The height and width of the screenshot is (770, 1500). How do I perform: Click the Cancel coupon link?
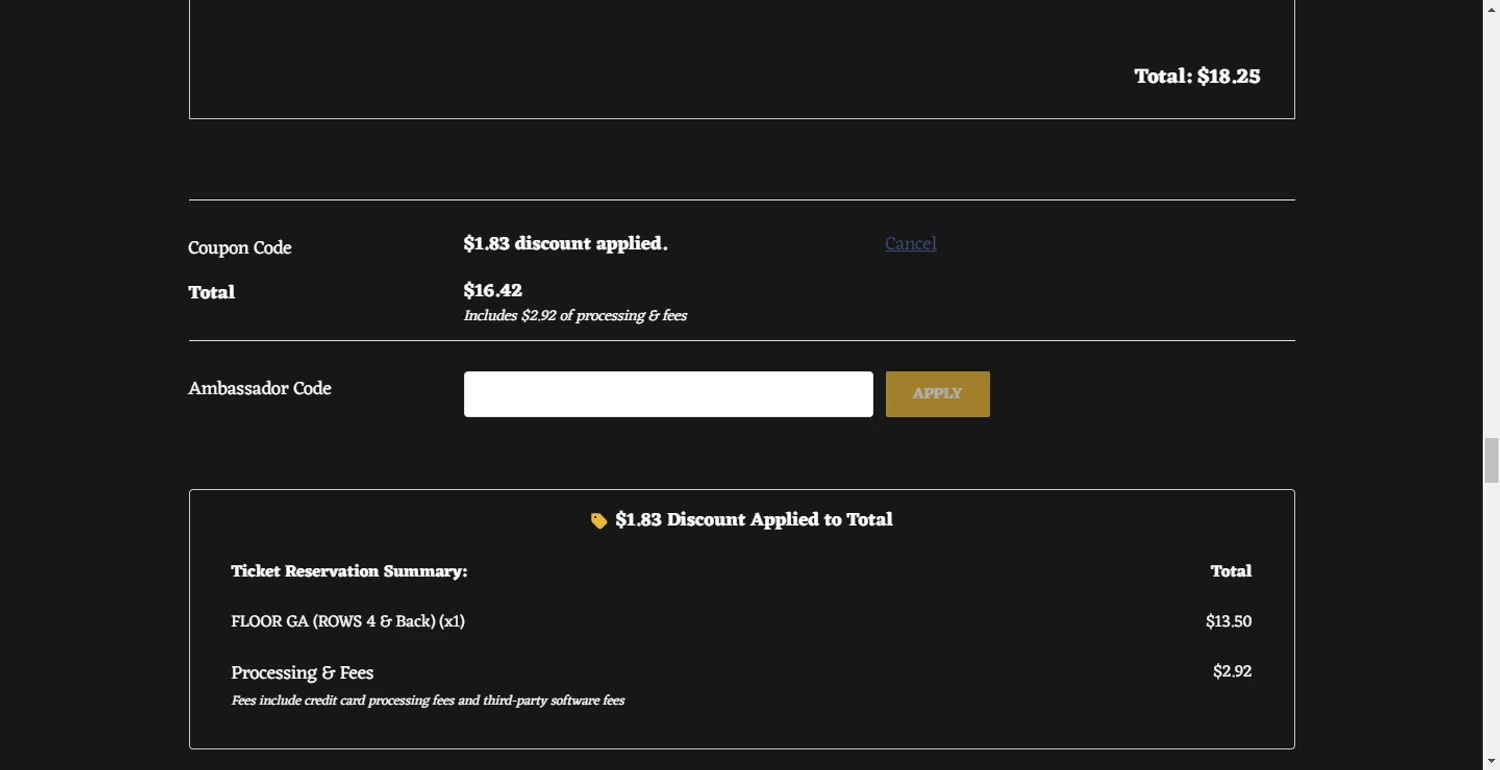coord(910,244)
